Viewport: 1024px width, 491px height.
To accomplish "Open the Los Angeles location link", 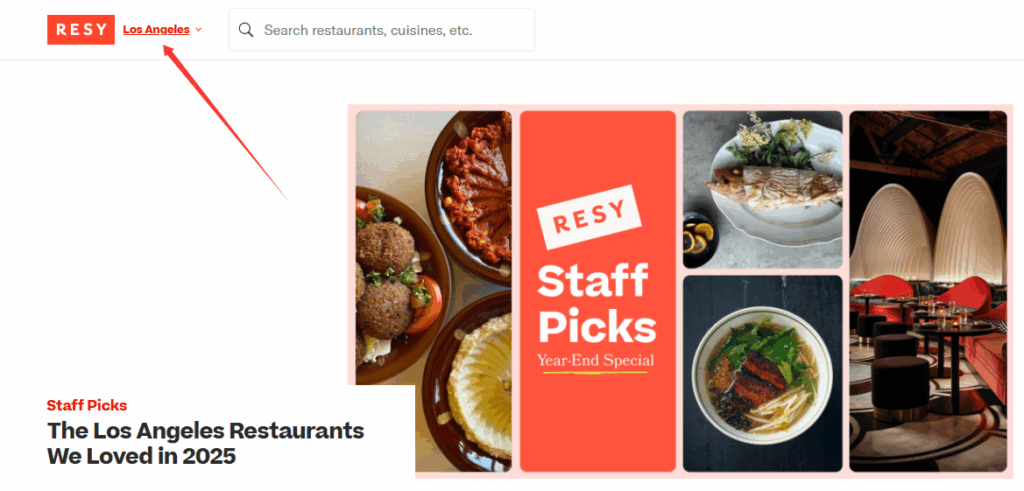I will click(156, 30).
